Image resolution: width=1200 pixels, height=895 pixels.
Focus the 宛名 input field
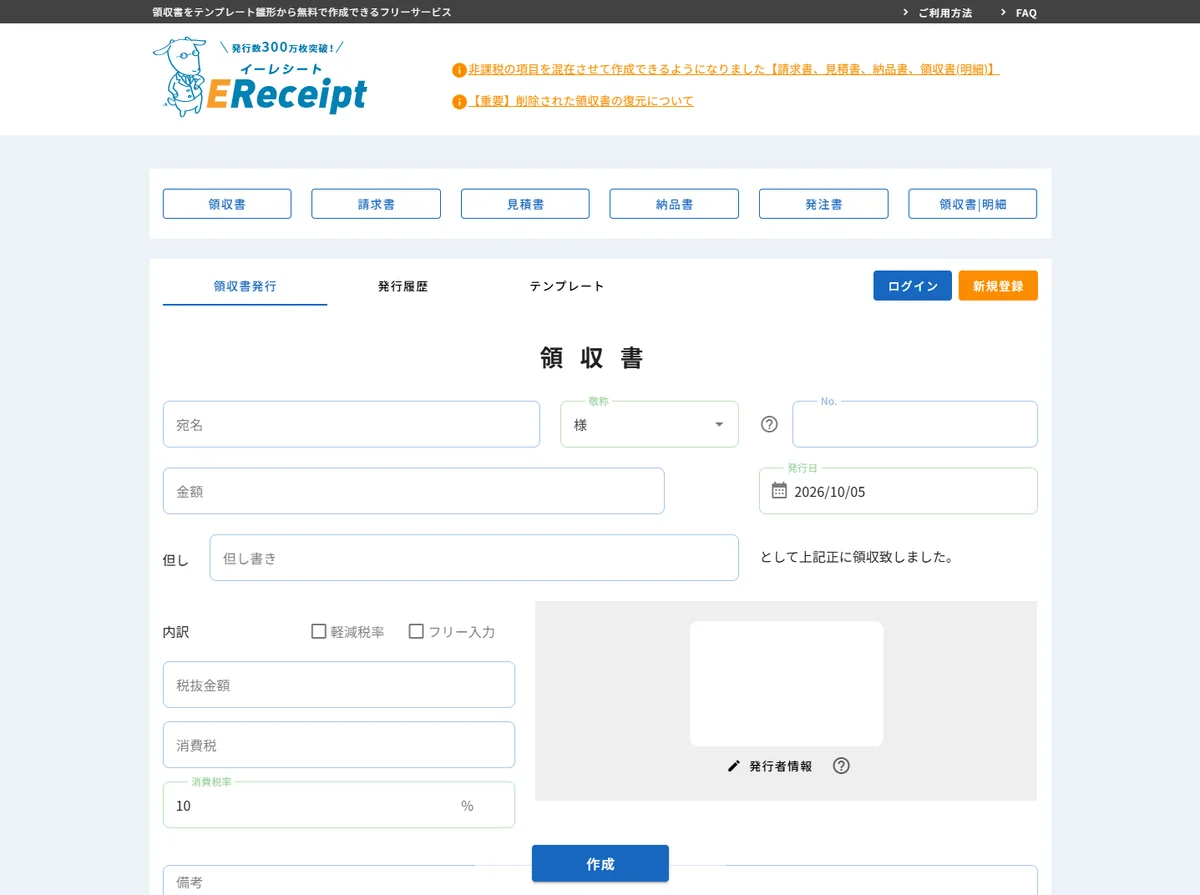point(351,424)
